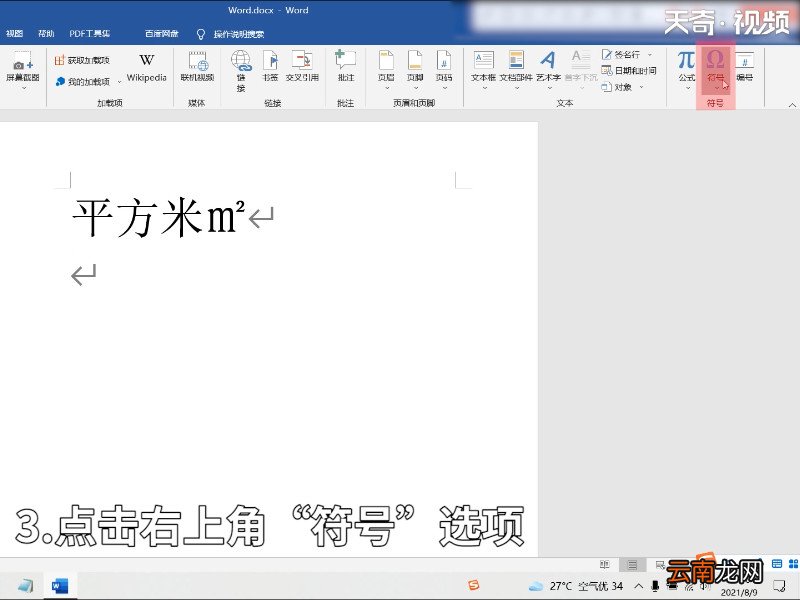Click on the text 平方米m²
Screen dimensions: 800x600
(159, 218)
